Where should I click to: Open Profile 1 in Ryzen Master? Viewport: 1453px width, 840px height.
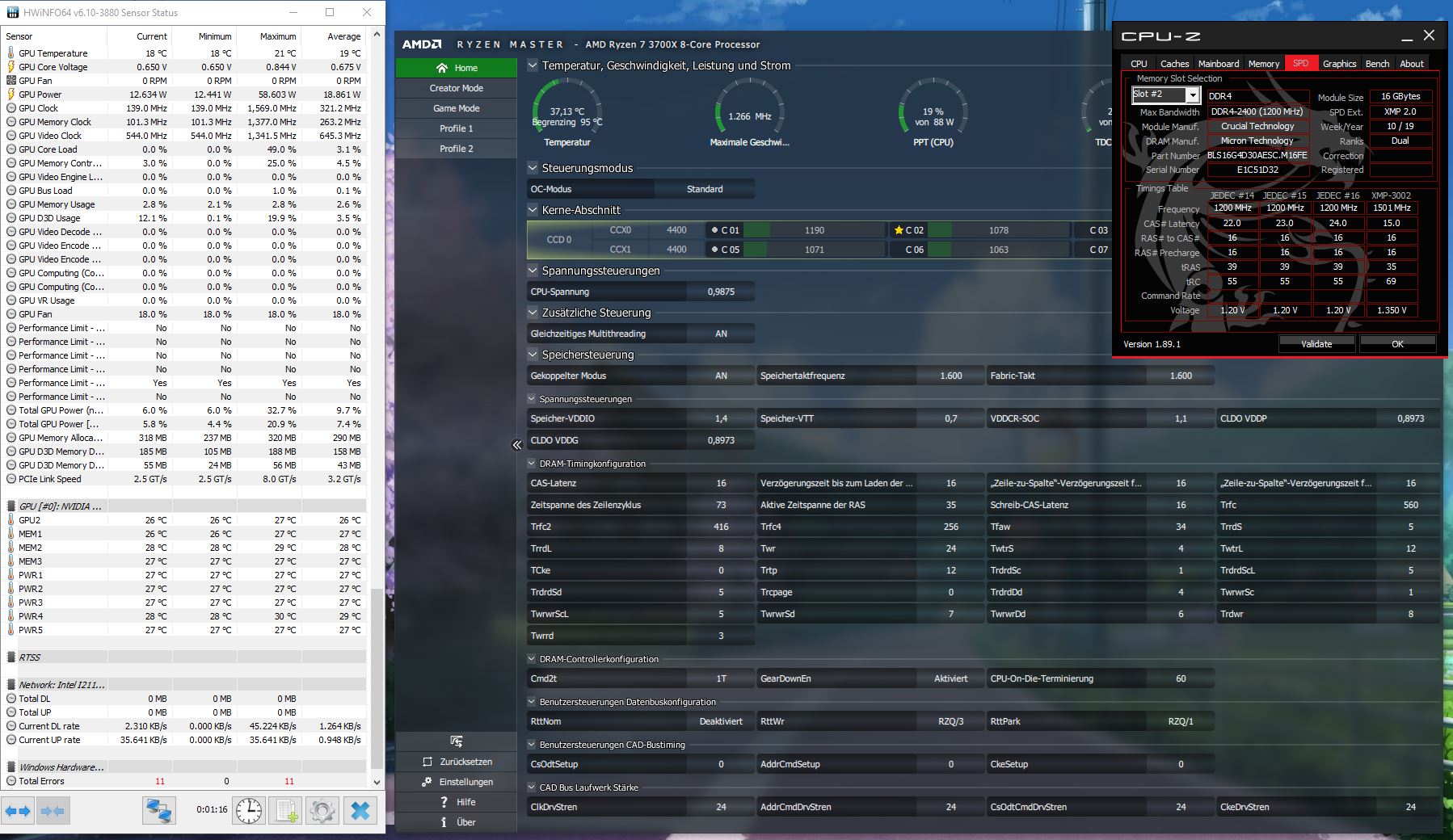(457, 128)
